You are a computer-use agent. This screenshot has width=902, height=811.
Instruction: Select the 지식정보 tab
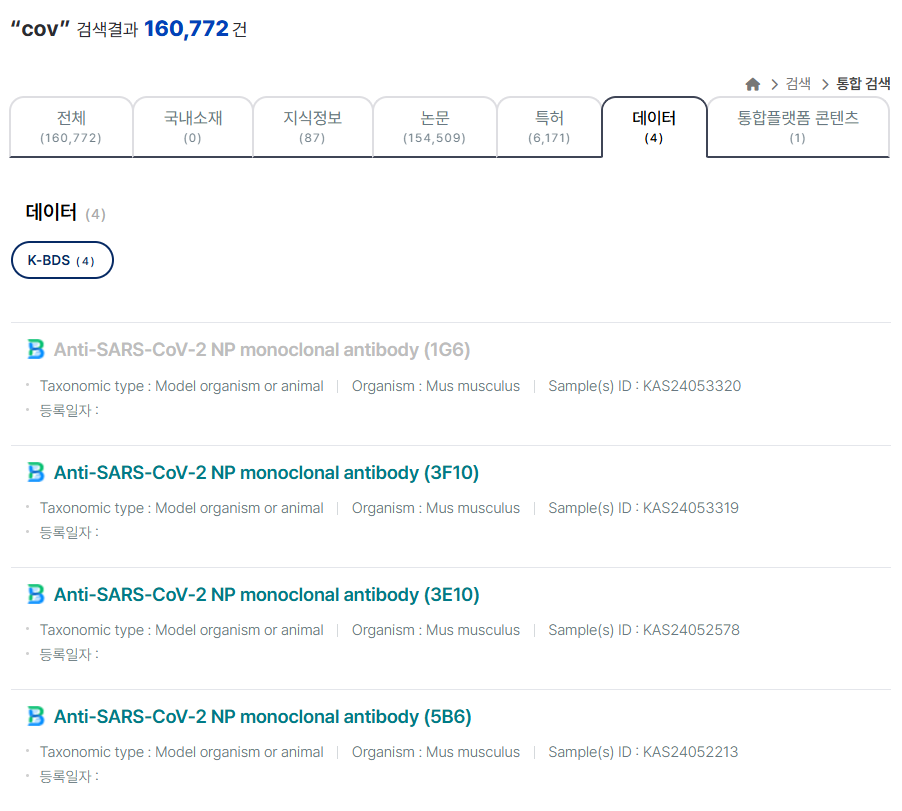tap(313, 127)
